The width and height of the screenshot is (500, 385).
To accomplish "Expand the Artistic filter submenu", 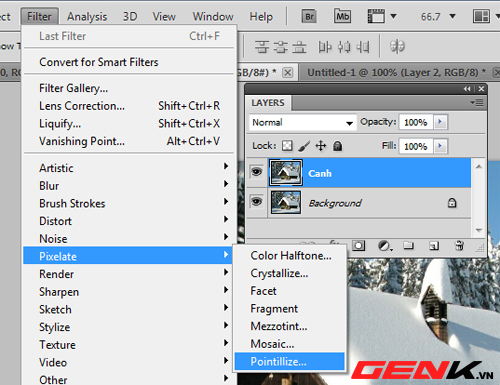I will (127, 168).
